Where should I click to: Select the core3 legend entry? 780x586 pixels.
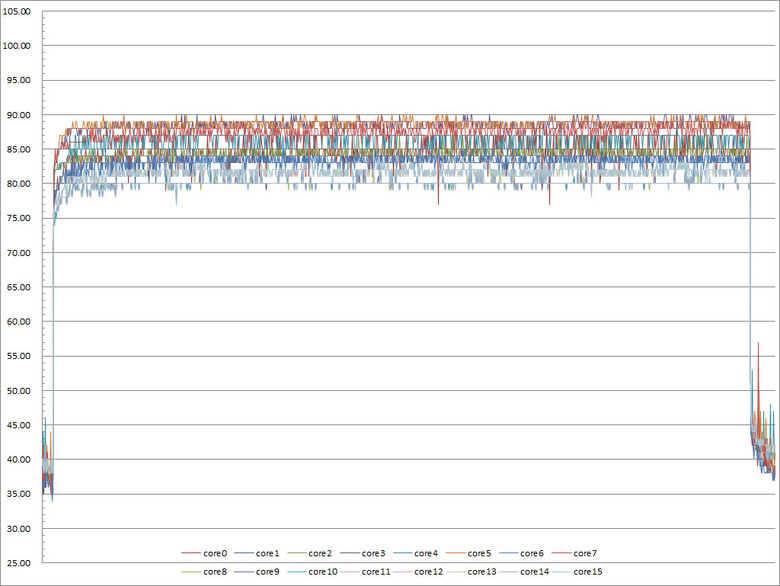(x=363, y=553)
